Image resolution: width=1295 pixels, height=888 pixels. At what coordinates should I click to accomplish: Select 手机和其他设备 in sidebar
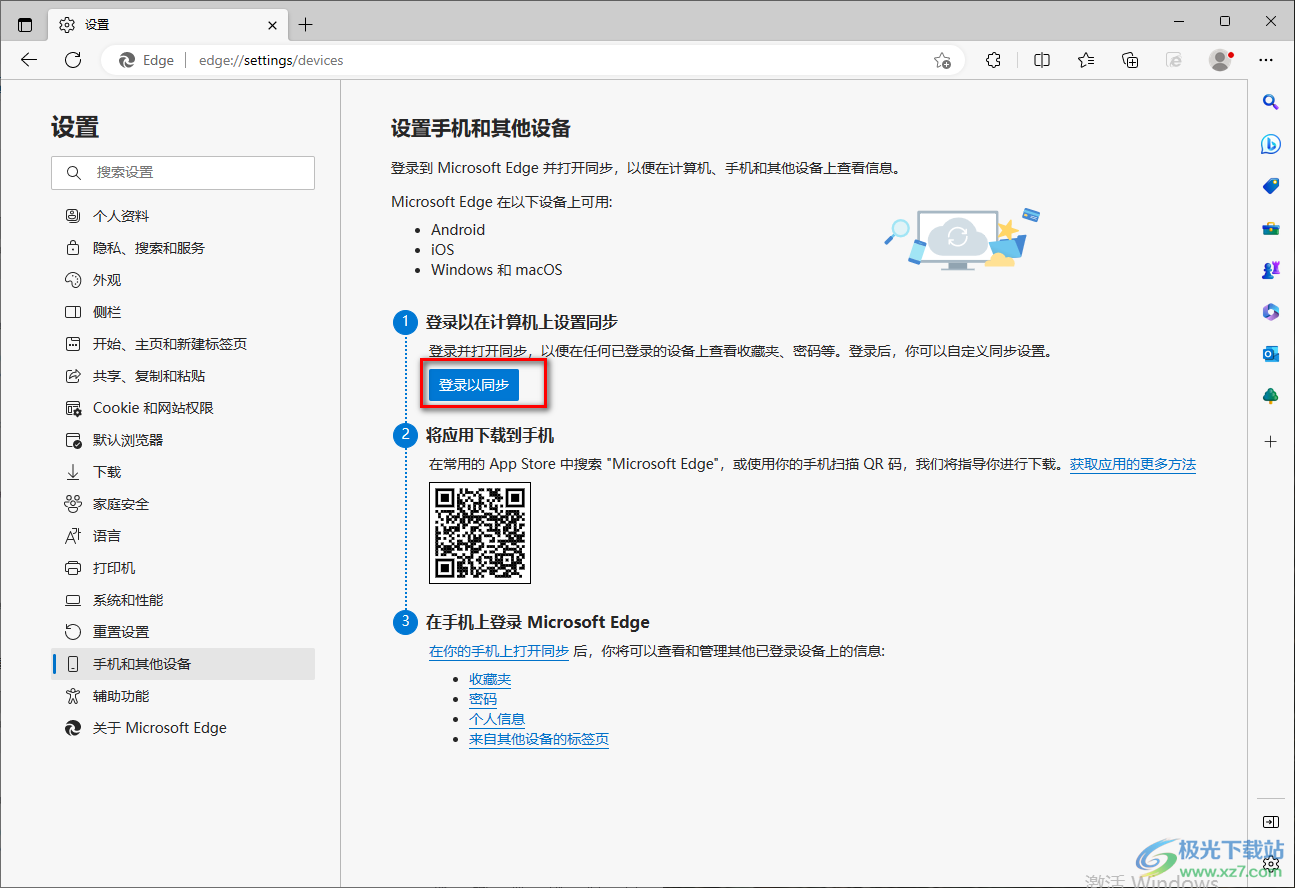(183, 664)
